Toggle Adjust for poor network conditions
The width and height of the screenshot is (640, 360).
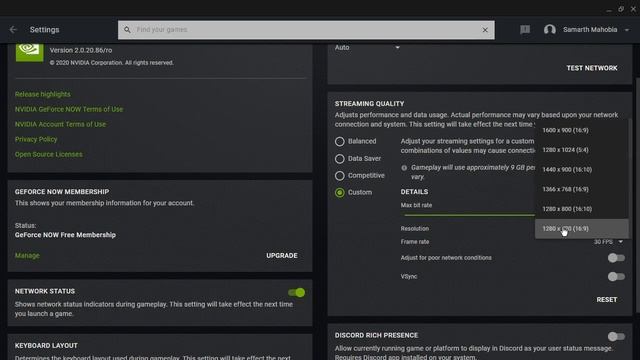click(x=616, y=258)
